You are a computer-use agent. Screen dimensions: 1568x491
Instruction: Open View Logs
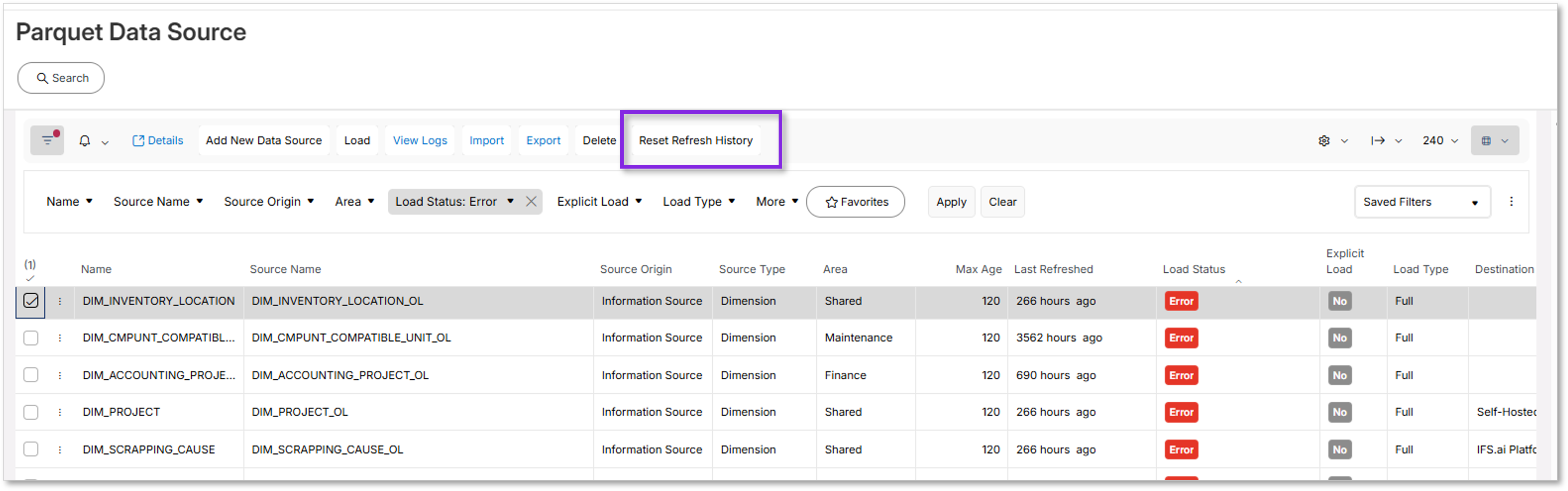(419, 140)
